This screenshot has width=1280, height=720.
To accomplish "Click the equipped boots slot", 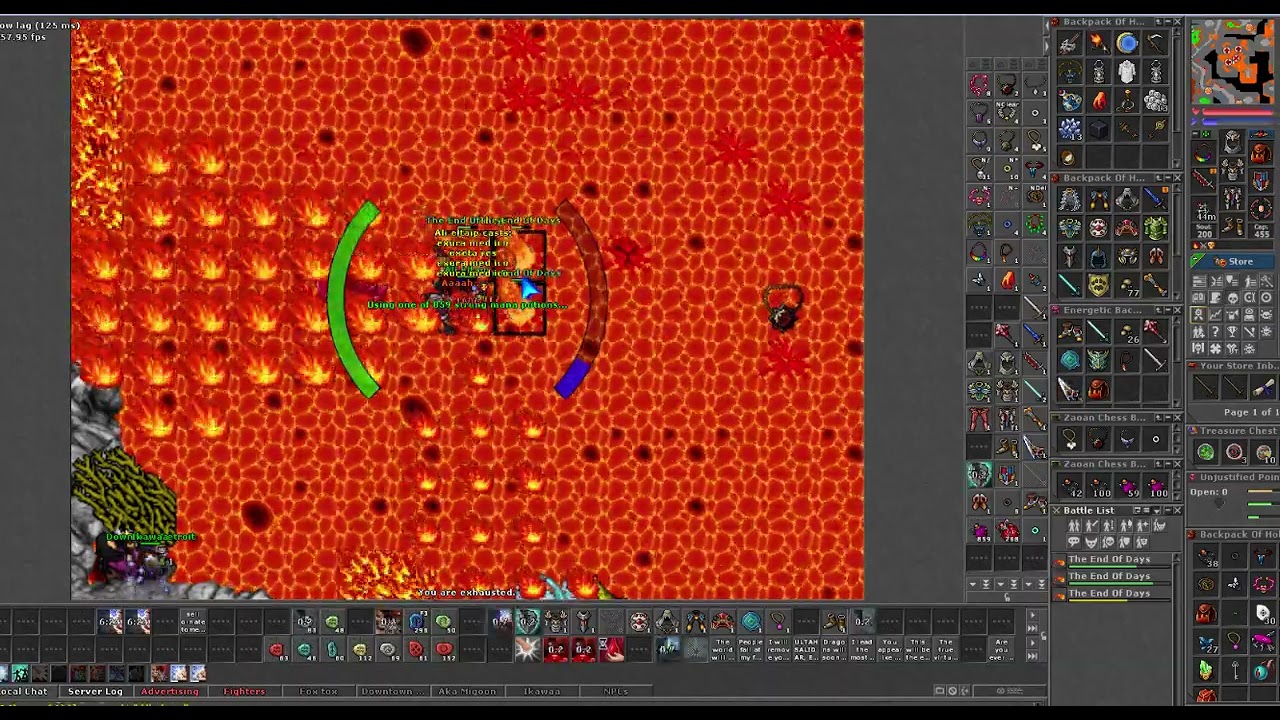I will [1232, 224].
